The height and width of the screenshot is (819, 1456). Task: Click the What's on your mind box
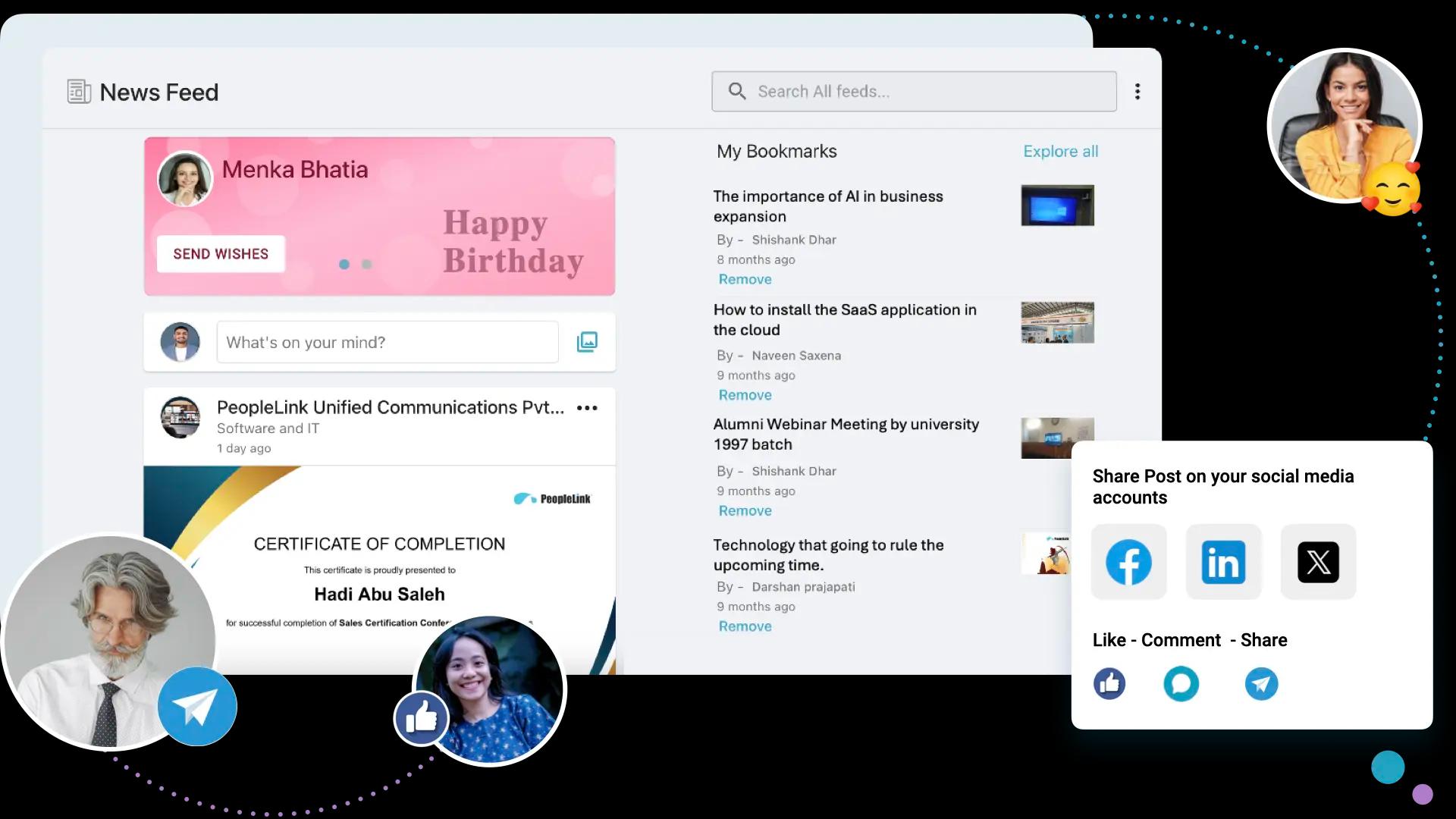point(388,342)
